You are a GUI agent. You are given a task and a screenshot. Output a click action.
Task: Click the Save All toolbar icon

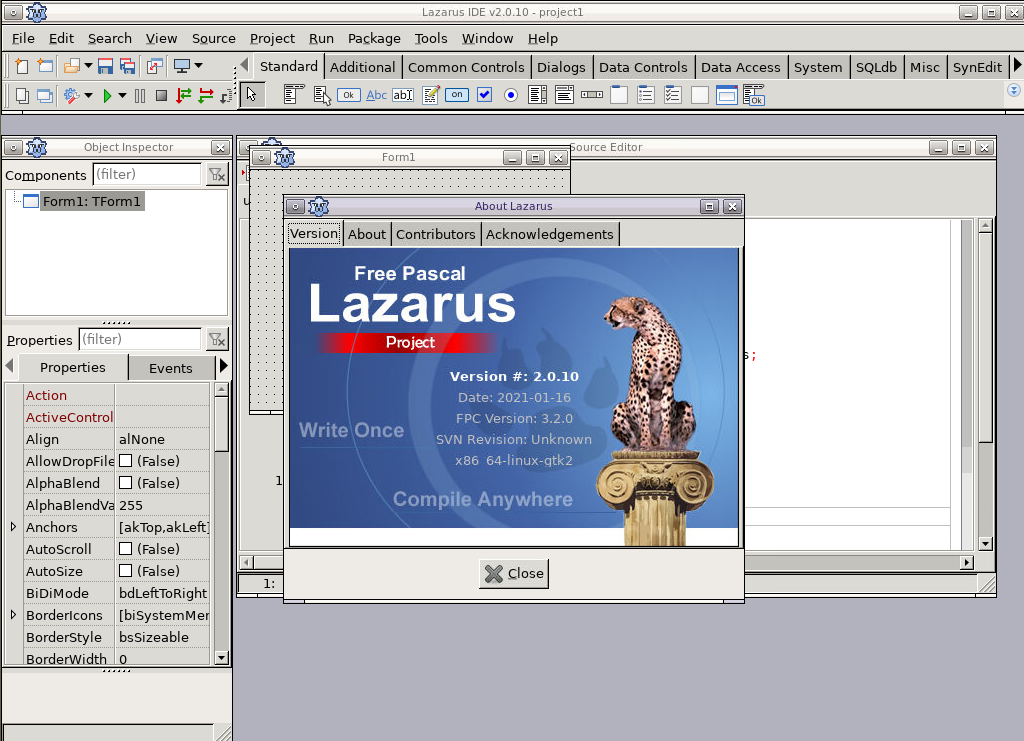click(x=128, y=66)
